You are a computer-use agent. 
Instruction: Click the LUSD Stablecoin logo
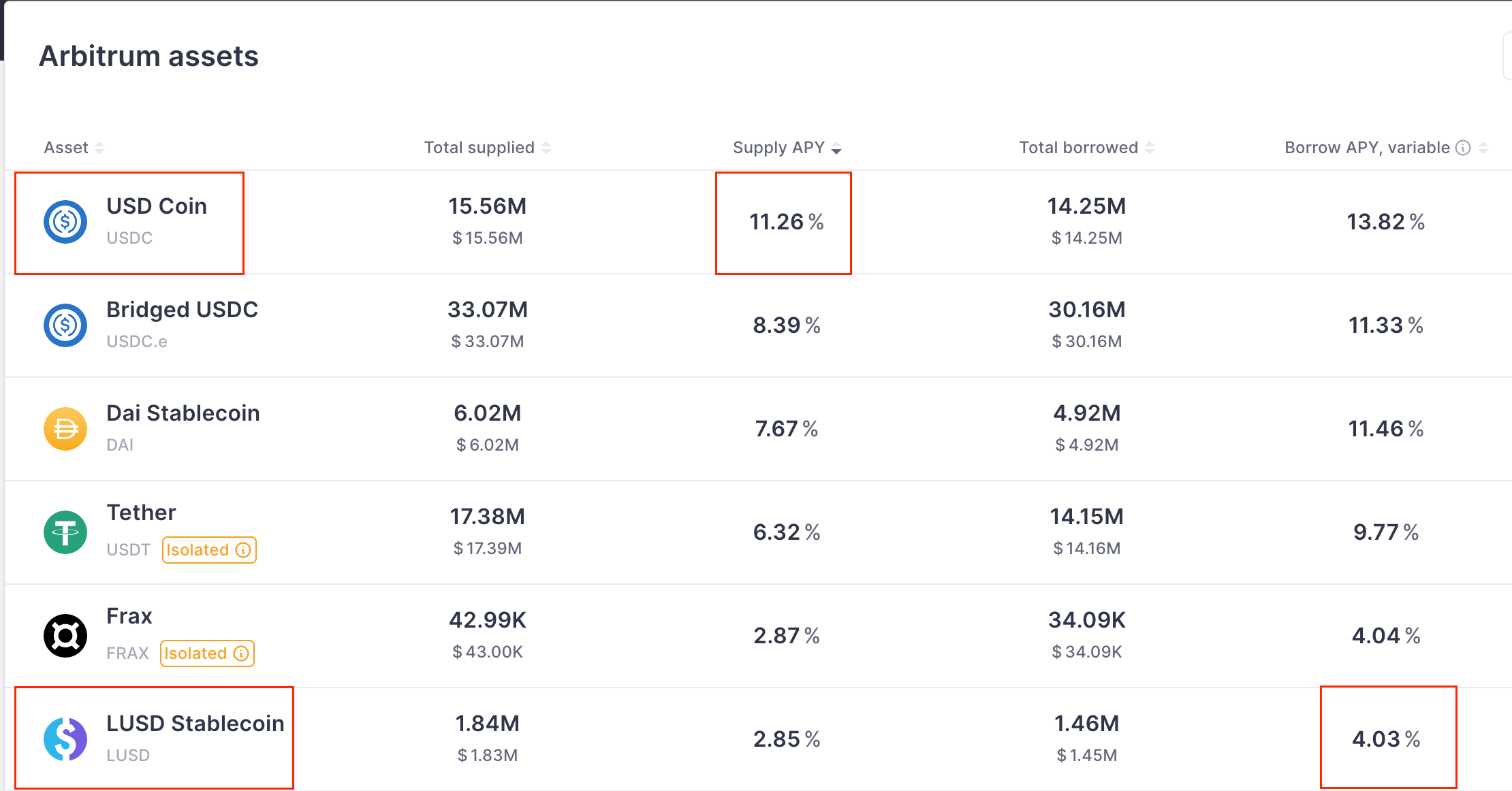(x=65, y=739)
